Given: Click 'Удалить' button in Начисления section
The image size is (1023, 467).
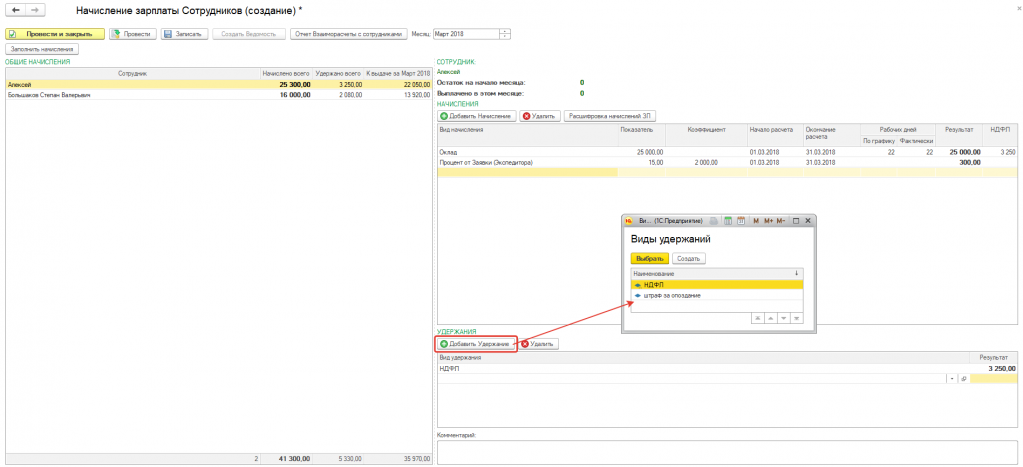Looking at the screenshot, I should [539, 116].
